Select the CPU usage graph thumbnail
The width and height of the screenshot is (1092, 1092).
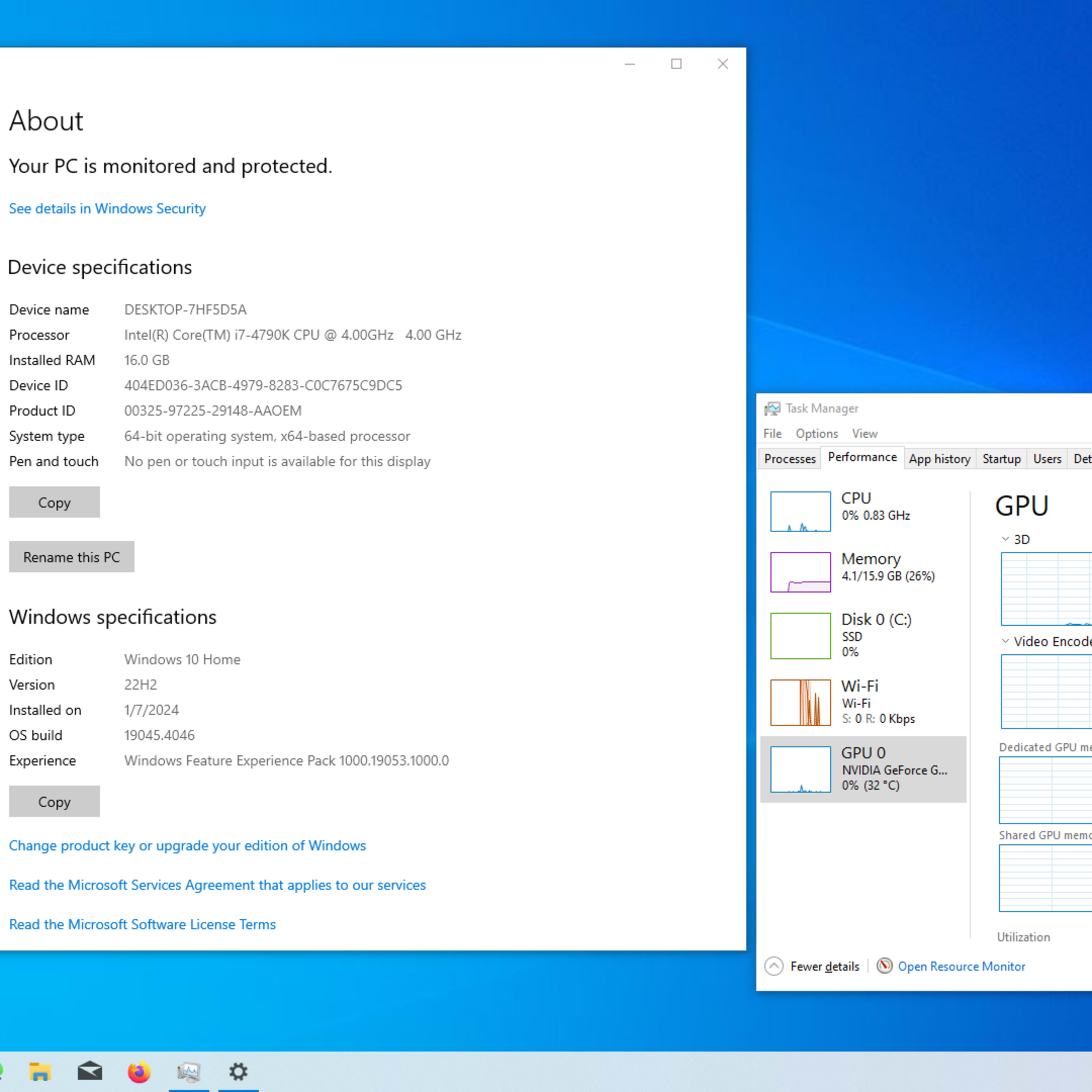point(800,512)
